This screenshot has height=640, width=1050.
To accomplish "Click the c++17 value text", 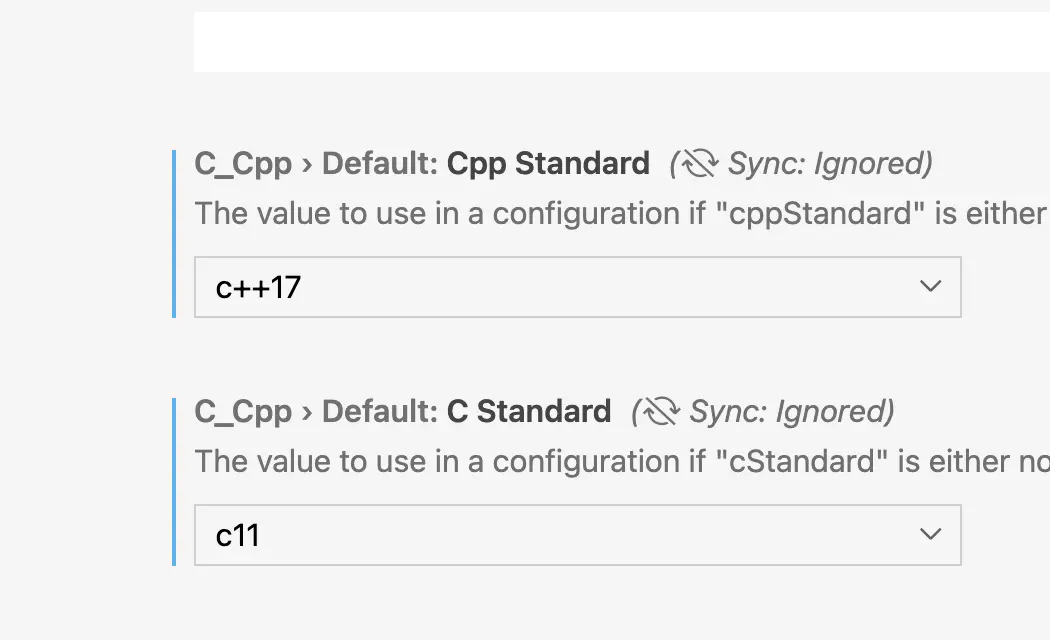I will point(258,288).
